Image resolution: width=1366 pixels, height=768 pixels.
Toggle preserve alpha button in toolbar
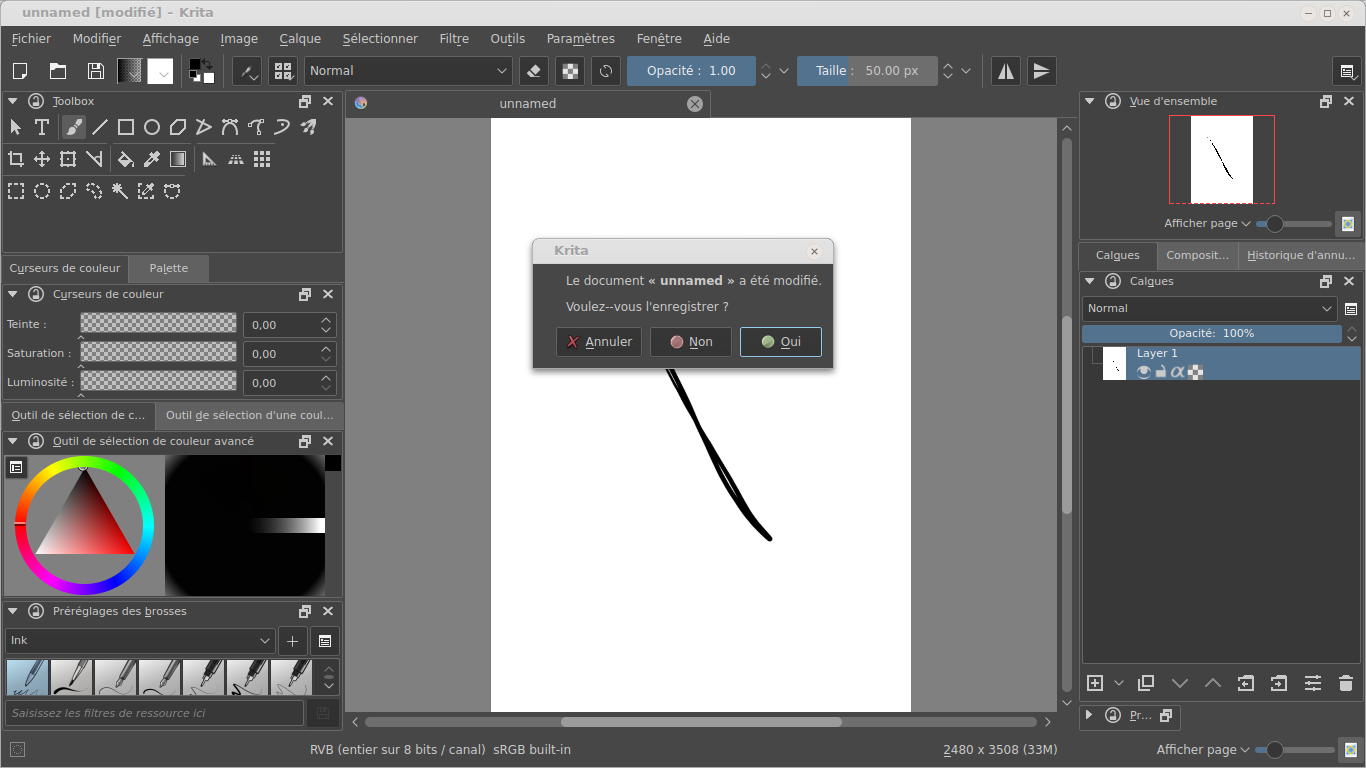coord(570,71)
